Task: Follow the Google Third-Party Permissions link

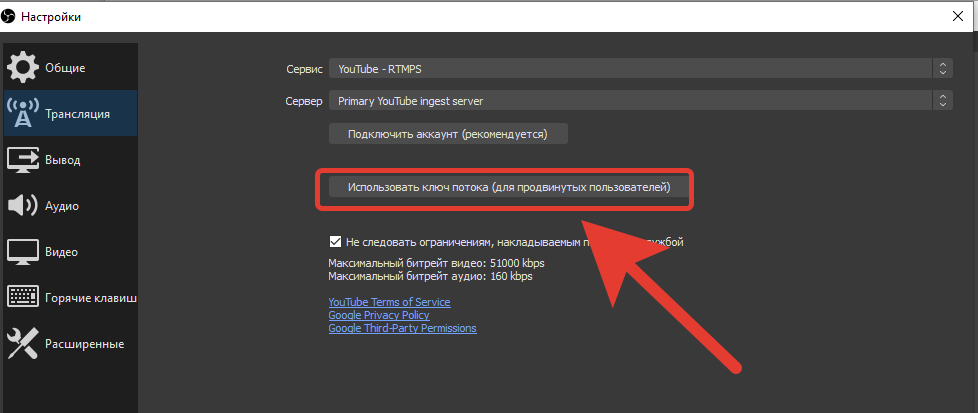Action: point(402,328)
